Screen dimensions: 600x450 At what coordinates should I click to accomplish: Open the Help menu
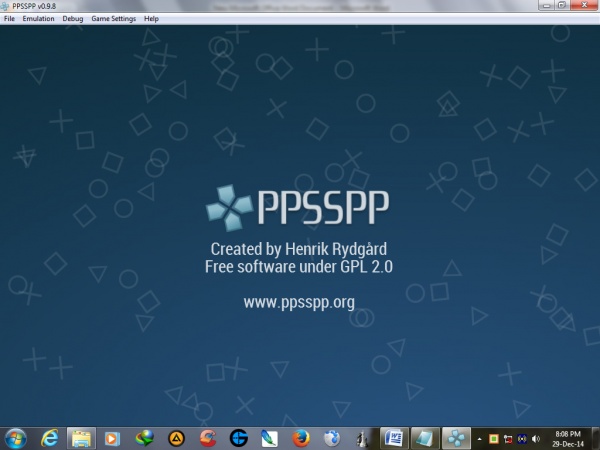click(x=151, y=18)
